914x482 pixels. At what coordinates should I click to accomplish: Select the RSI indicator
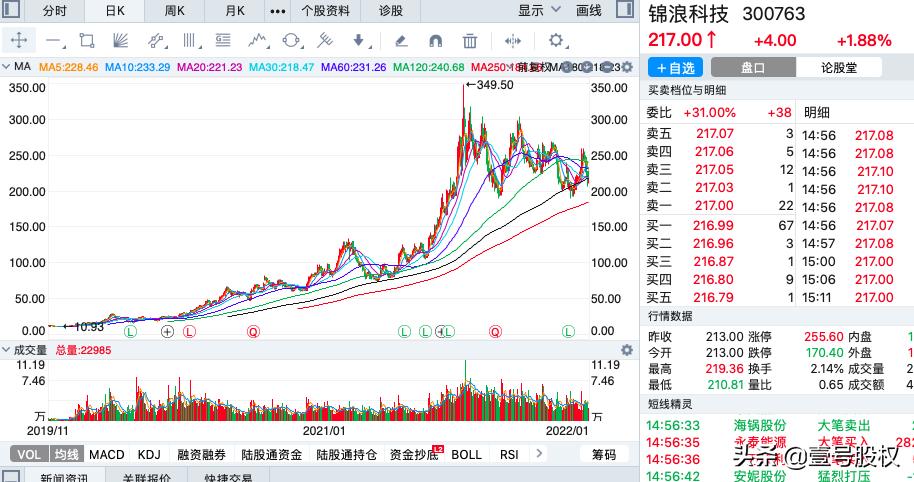509,454
